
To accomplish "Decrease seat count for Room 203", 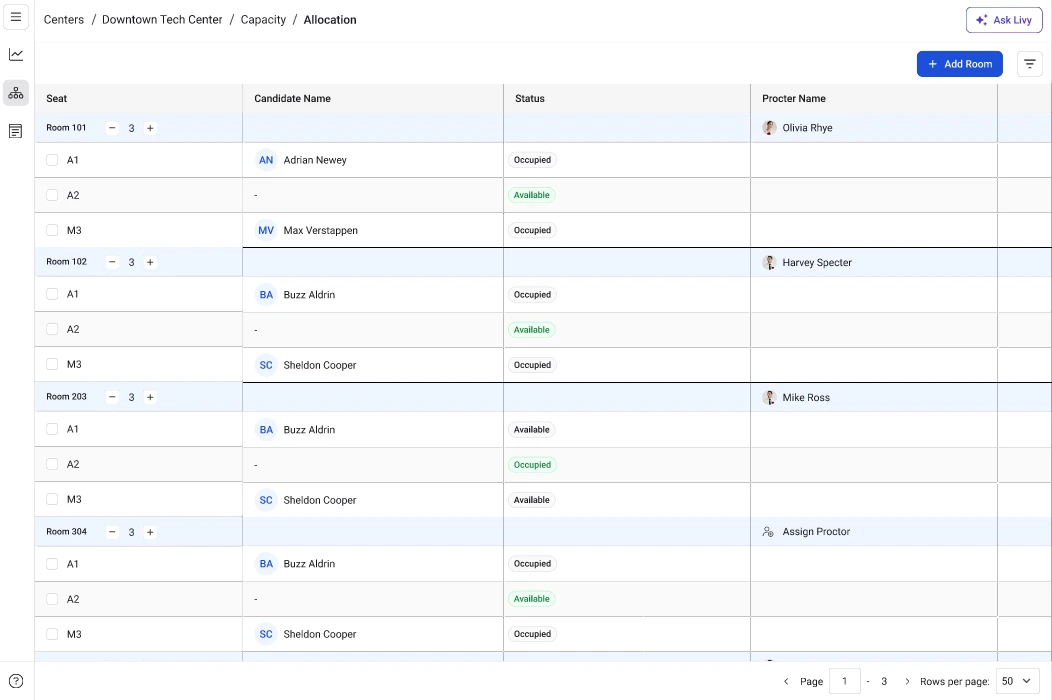I will [113, 397].
